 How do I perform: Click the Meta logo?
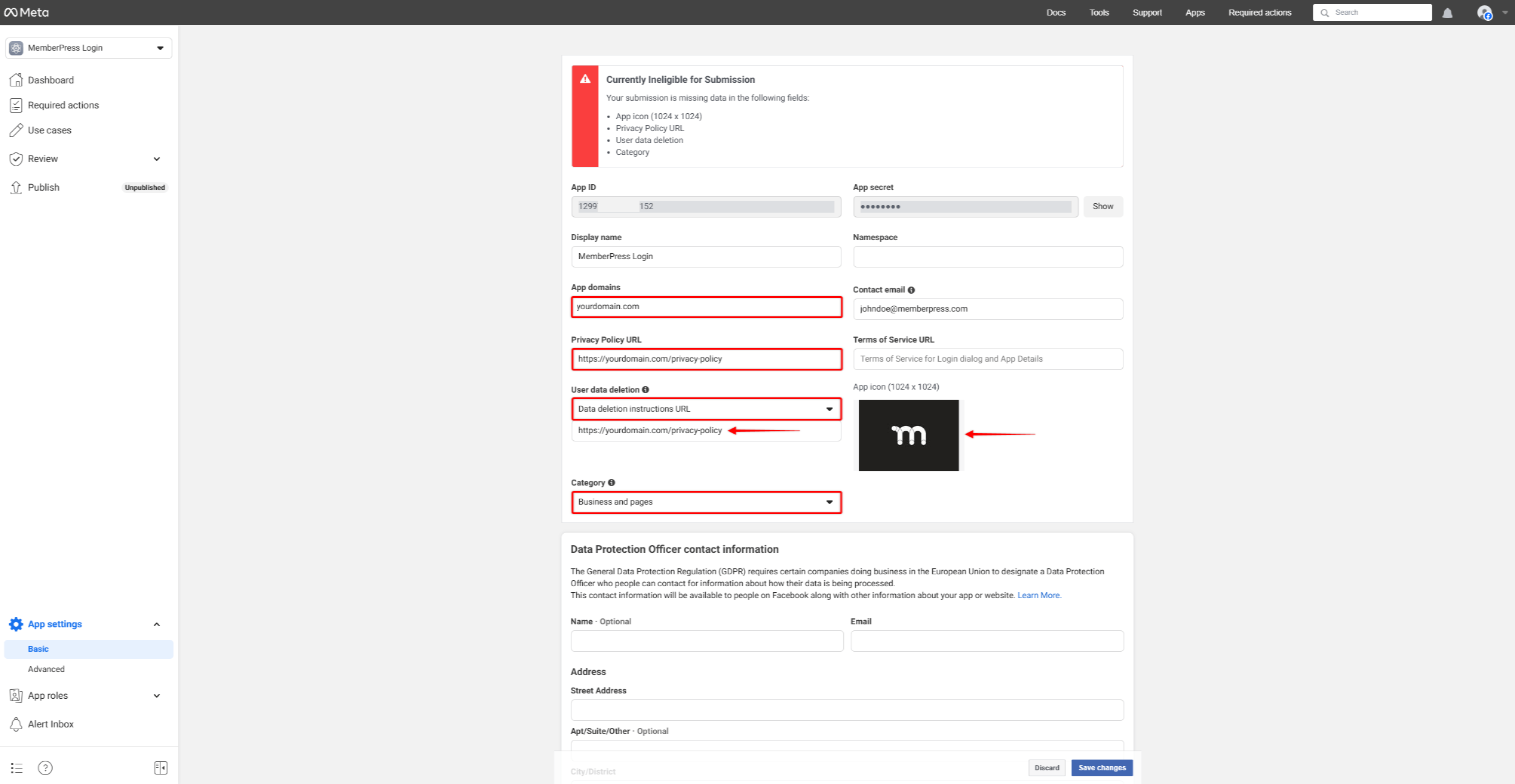27,12
